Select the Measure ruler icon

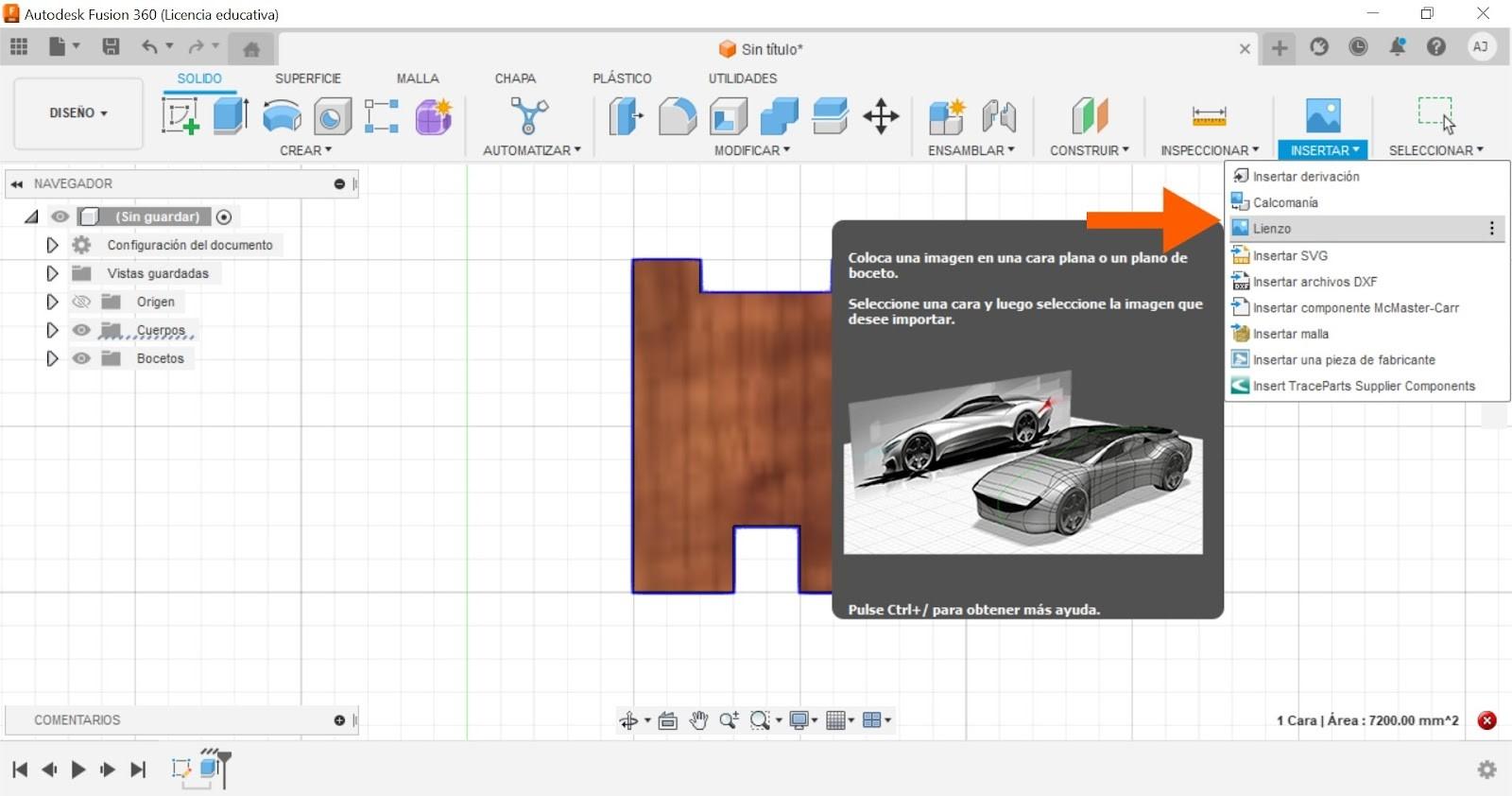click(1209, 116)
